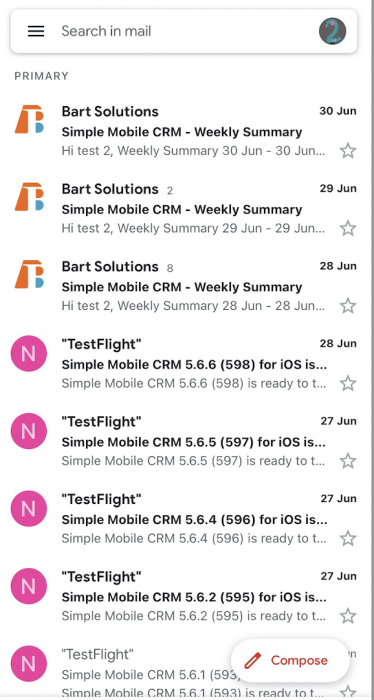Star the 29 Jun Bart Solutions email
This screenshot has width=374, height=700.
tap(348, 229)
